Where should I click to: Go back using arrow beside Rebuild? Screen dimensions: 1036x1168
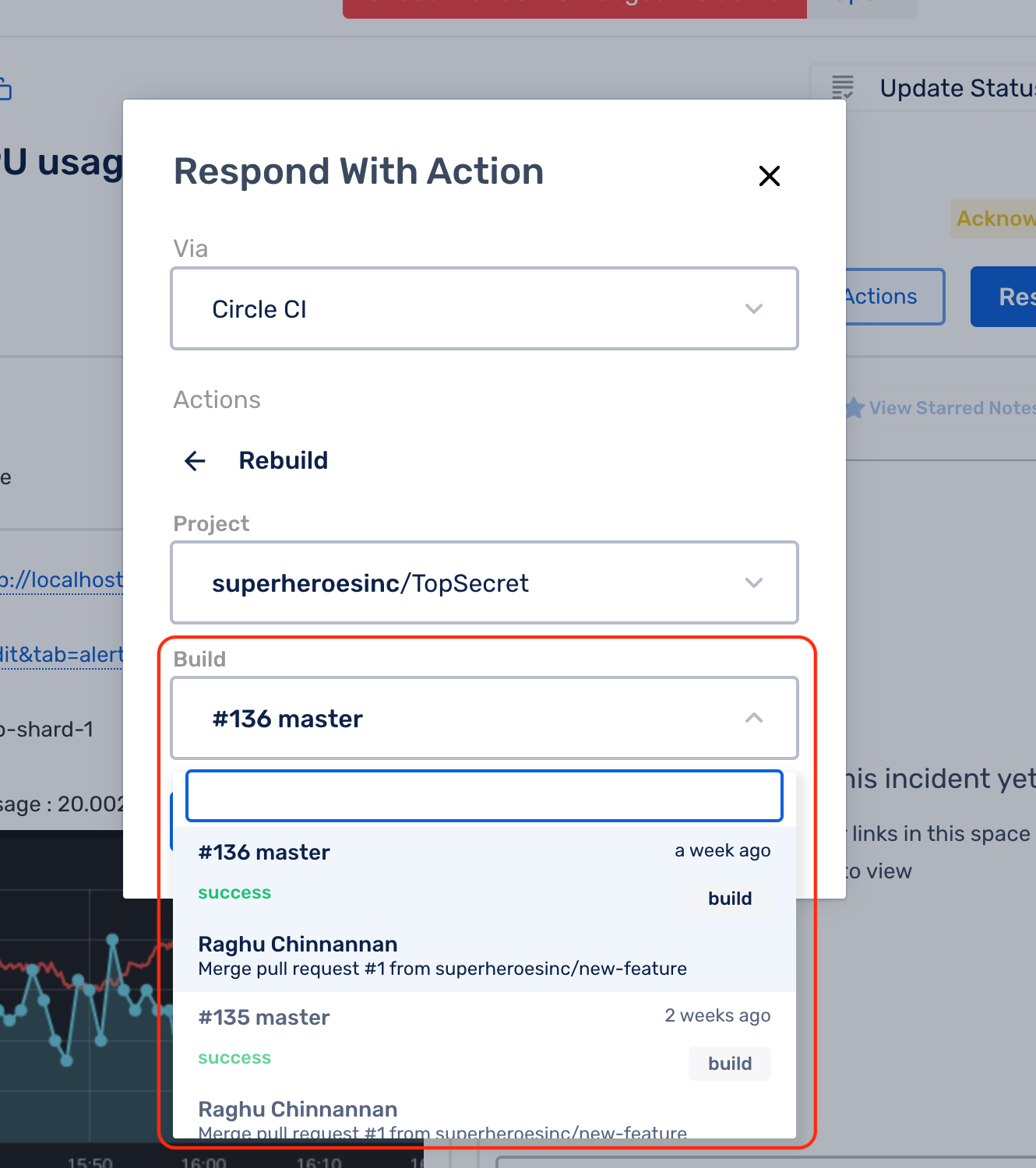pos(194,461)
